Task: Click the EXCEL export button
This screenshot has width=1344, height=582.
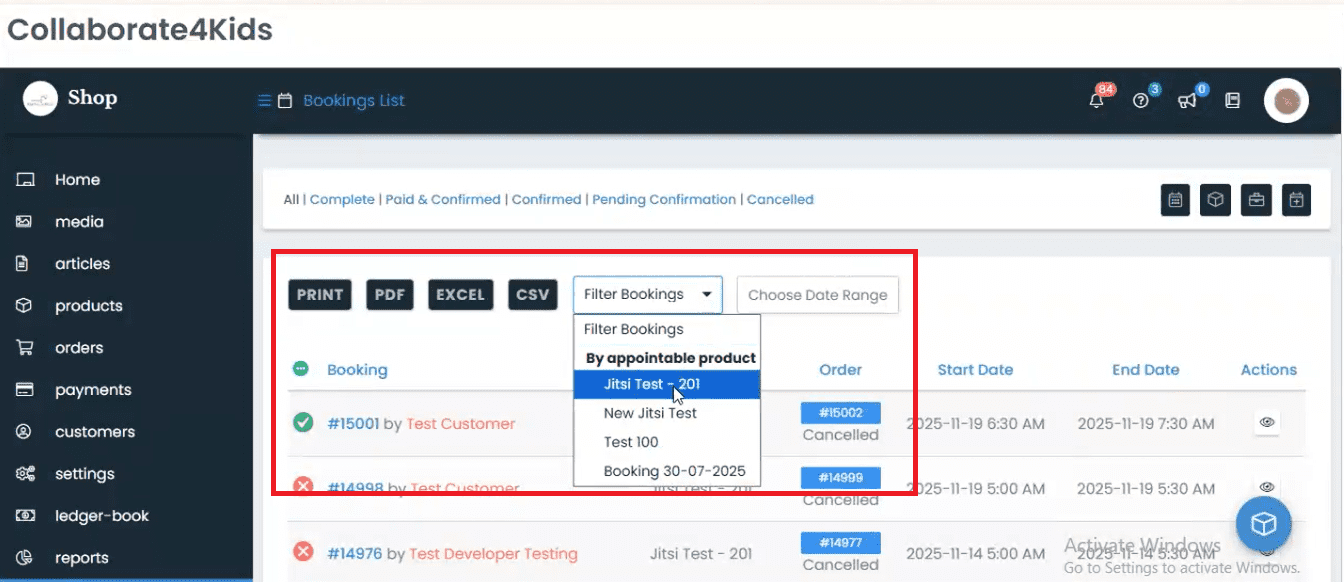Action: (460, 295)
